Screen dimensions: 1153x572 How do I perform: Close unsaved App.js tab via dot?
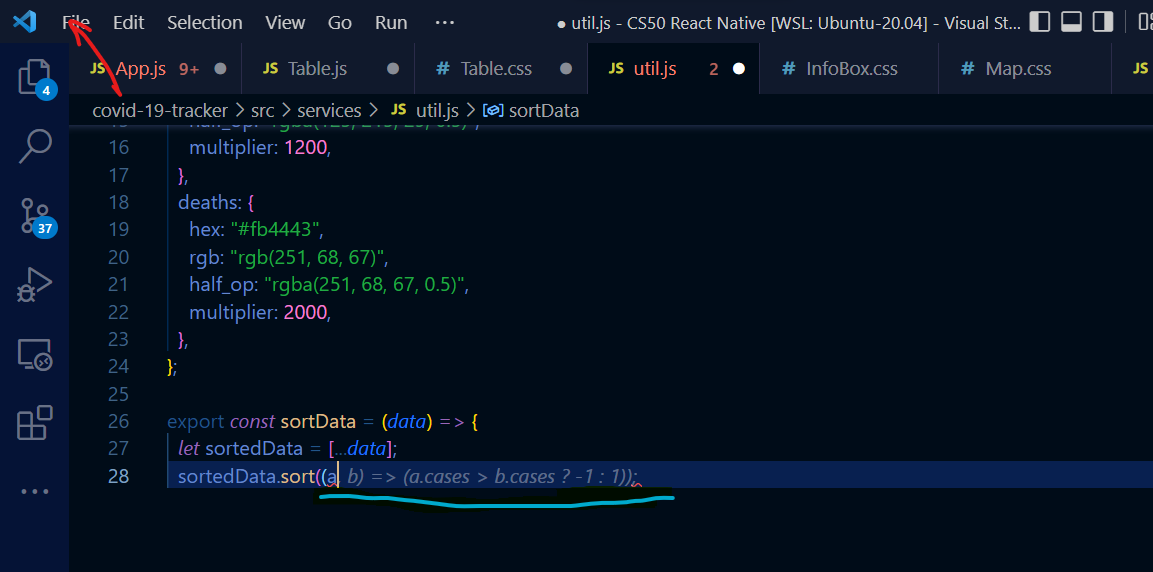[220, 69]
